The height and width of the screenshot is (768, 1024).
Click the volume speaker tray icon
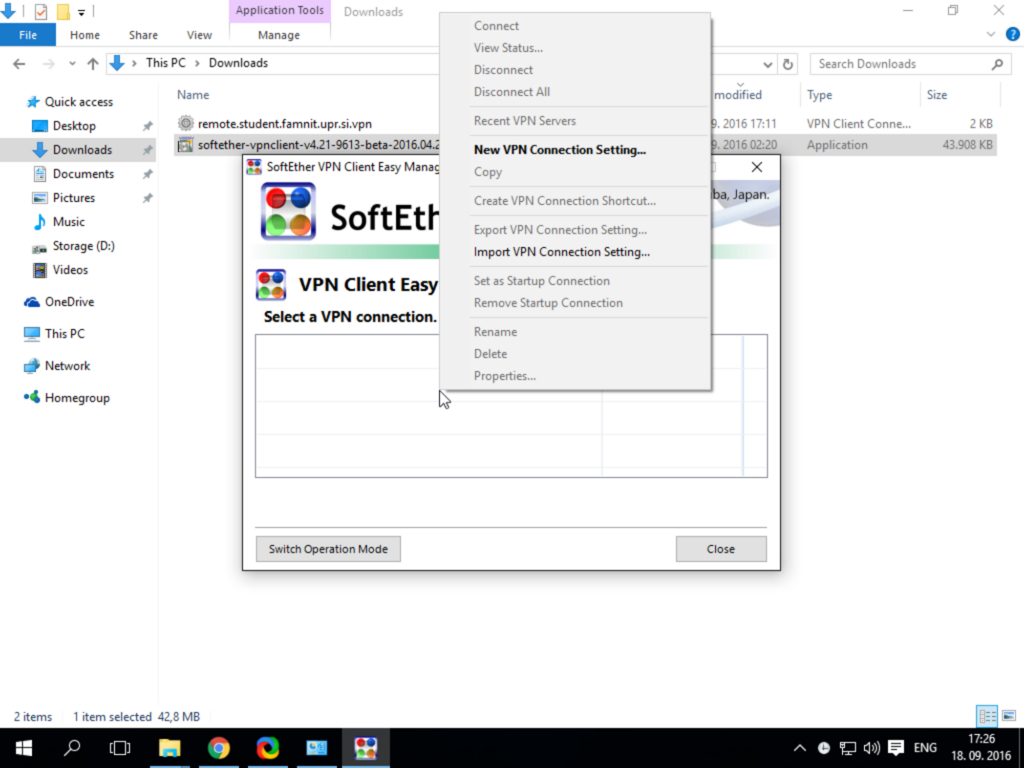tap(871, 748)
